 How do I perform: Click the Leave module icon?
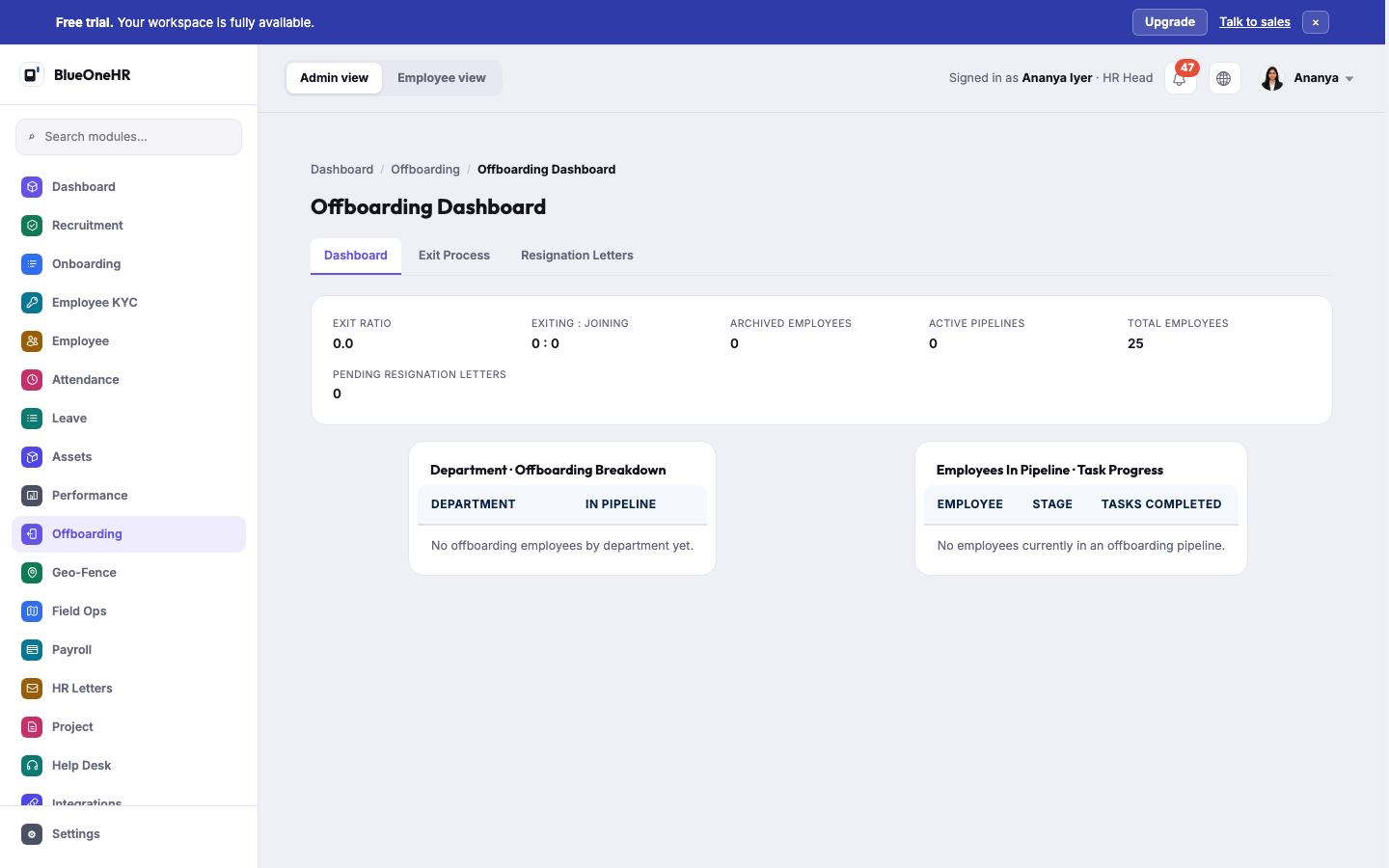coord(32,419)
